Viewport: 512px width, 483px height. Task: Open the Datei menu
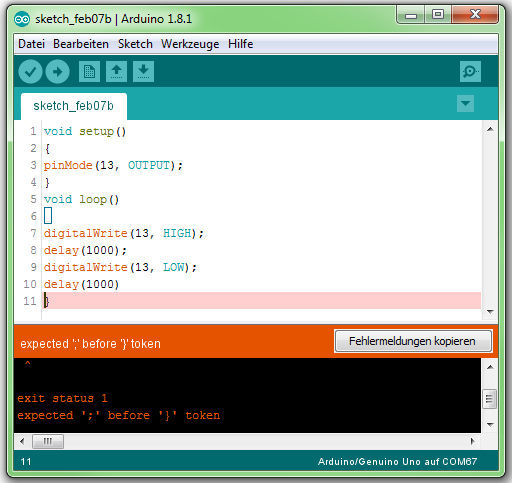31,44
